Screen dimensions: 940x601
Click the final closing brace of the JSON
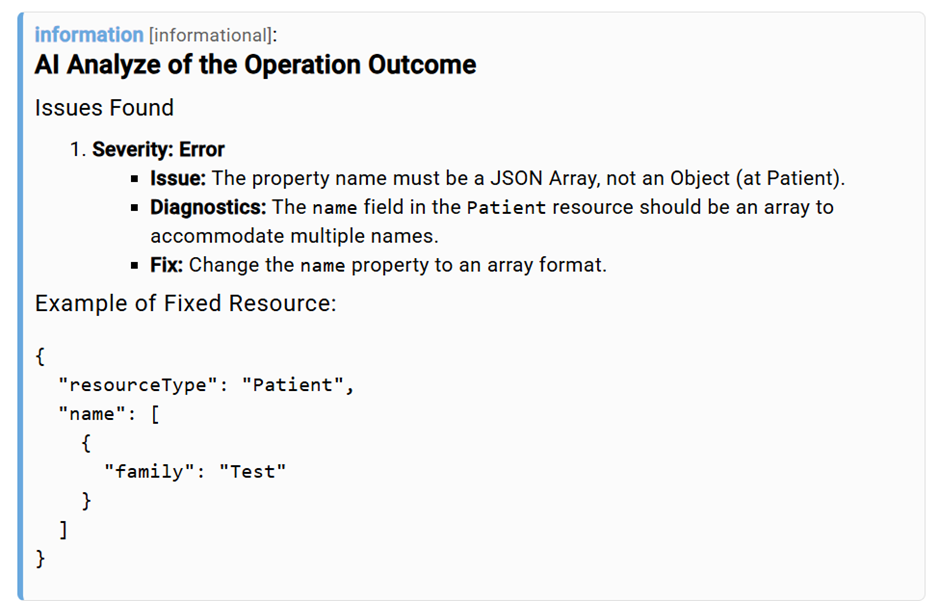pos(40,558)
